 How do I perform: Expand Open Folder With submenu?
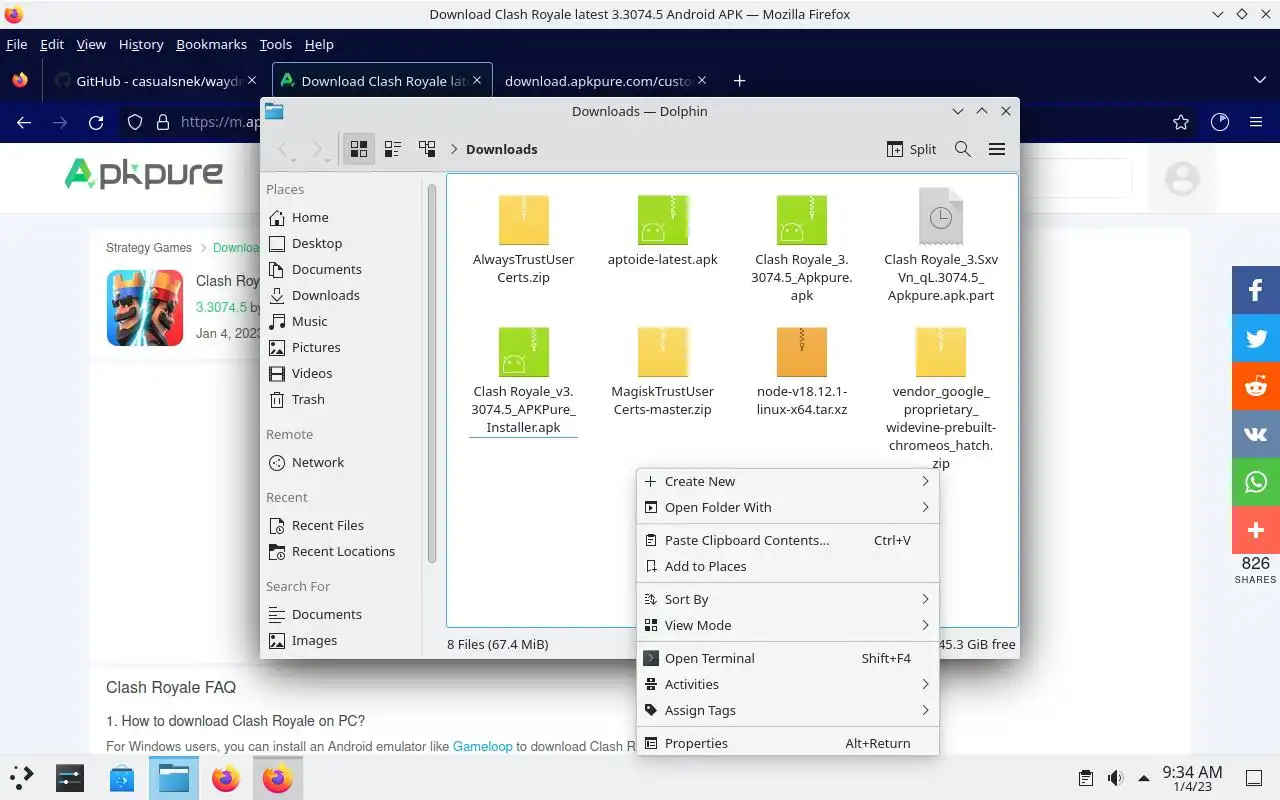[788, 507]
